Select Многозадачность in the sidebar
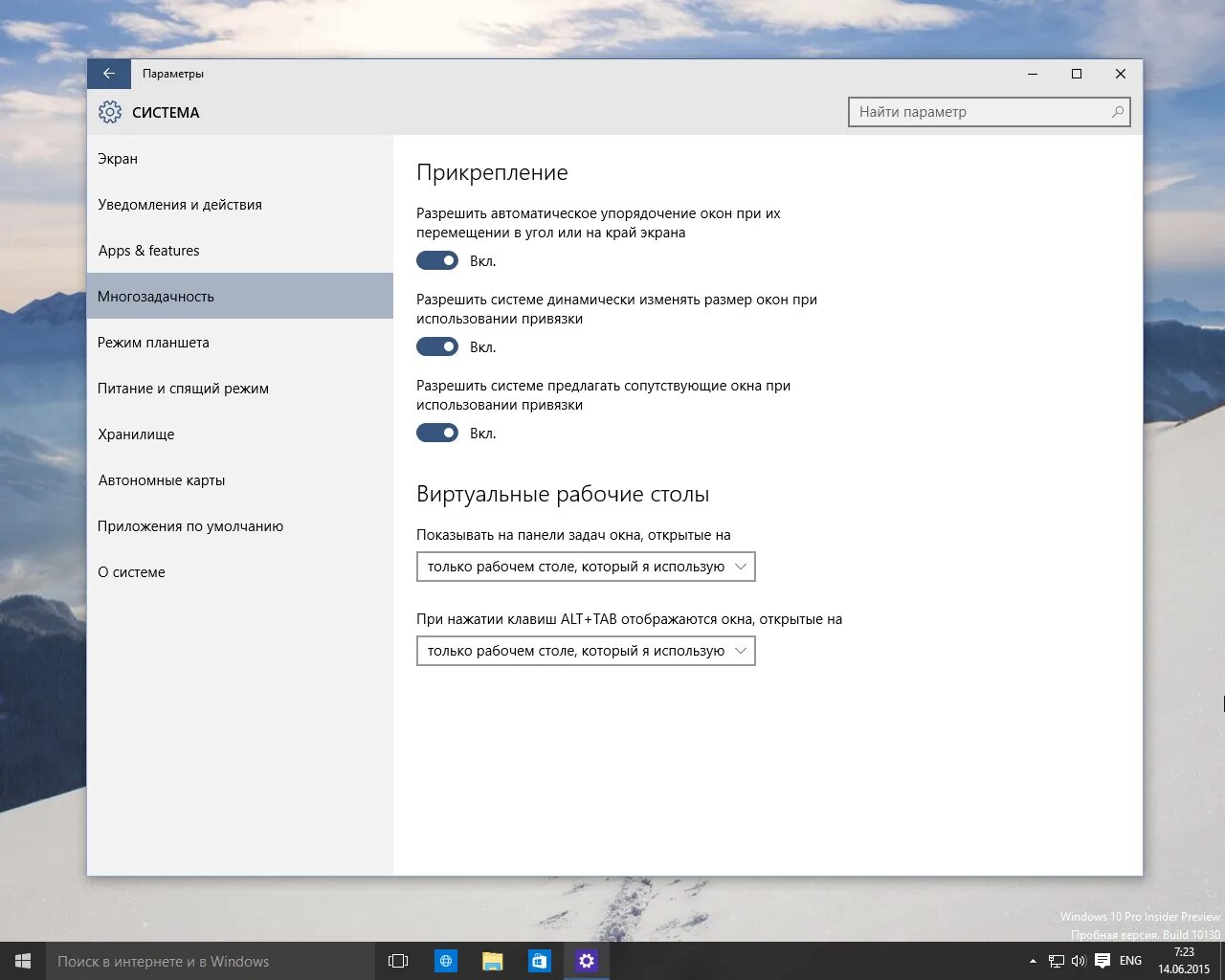1225x980 pixels. coord(240,297)
